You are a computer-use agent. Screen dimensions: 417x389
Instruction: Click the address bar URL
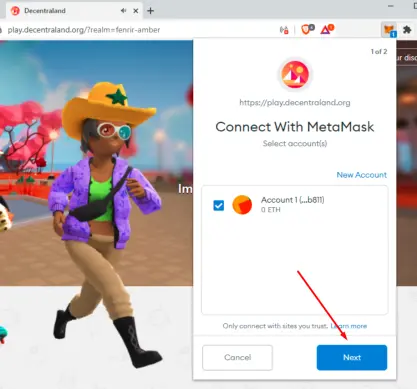pos(84,30)
